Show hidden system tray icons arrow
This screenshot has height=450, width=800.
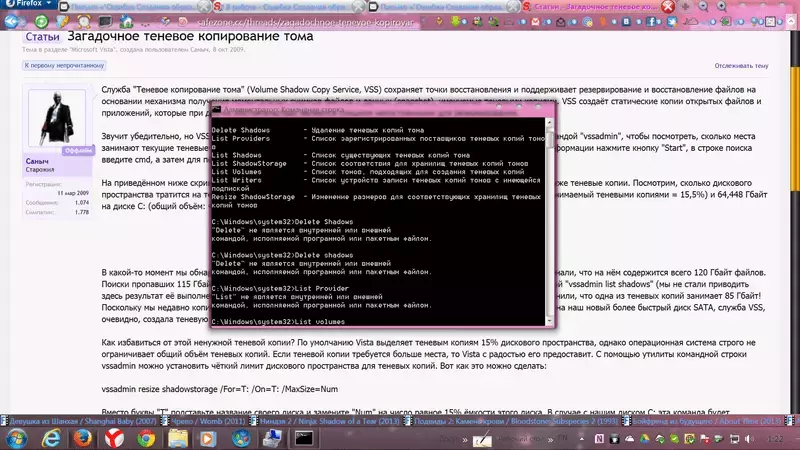[x=582, y=439]
